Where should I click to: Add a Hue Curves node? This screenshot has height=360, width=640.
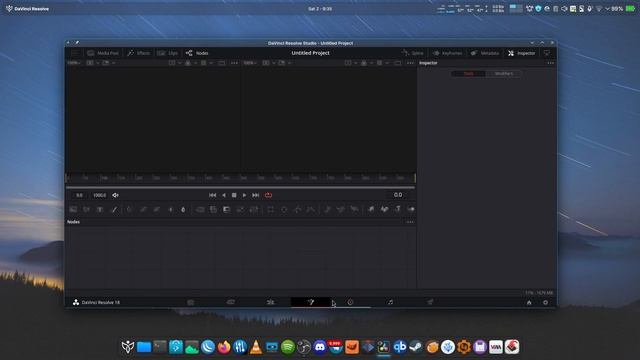coord(157,209)
